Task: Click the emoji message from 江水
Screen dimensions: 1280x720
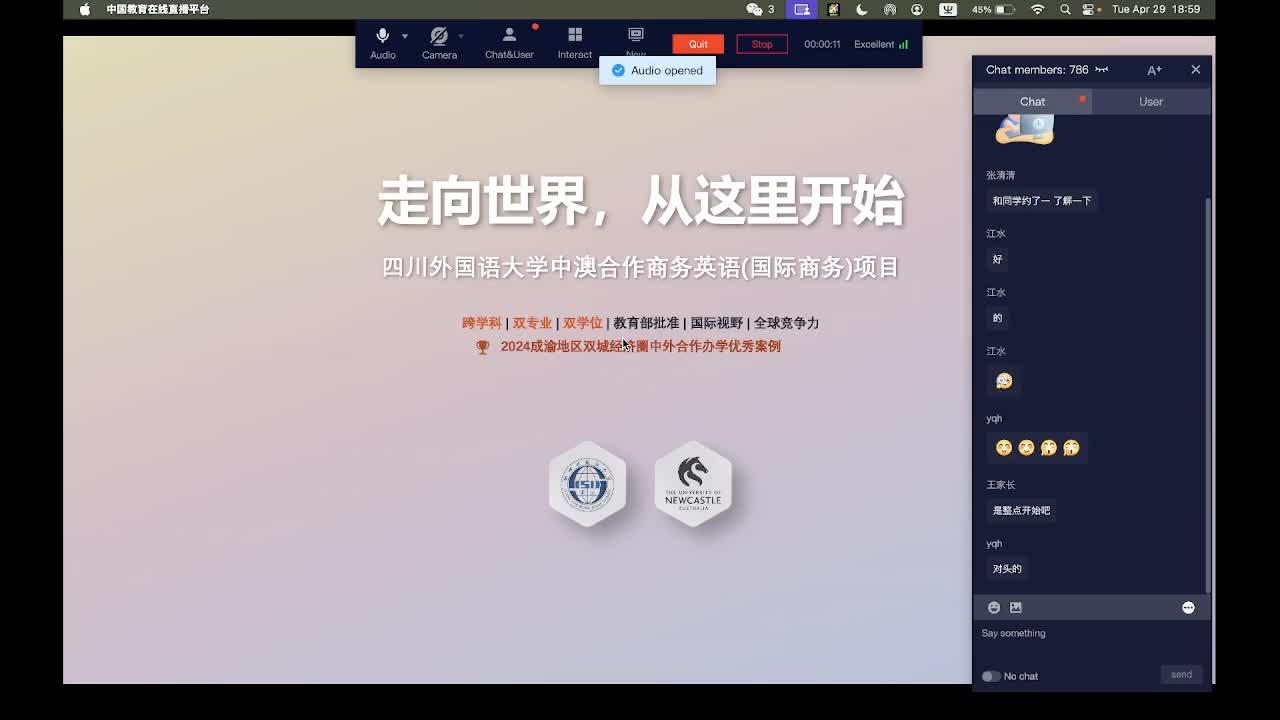Action: (1004, 381)
